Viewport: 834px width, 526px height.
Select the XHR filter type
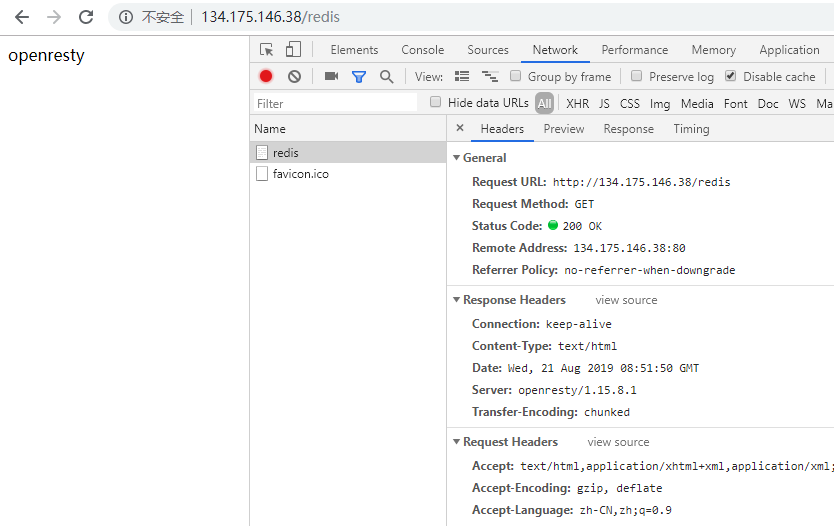[577, 103]
